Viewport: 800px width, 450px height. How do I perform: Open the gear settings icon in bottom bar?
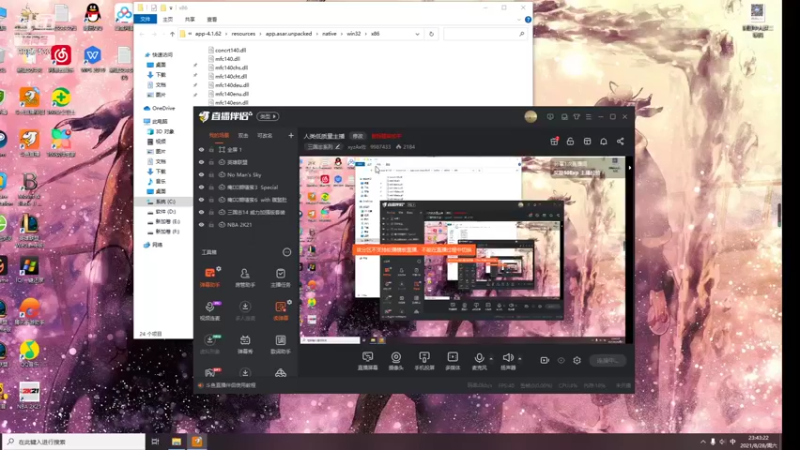click(x=577, y=360)
